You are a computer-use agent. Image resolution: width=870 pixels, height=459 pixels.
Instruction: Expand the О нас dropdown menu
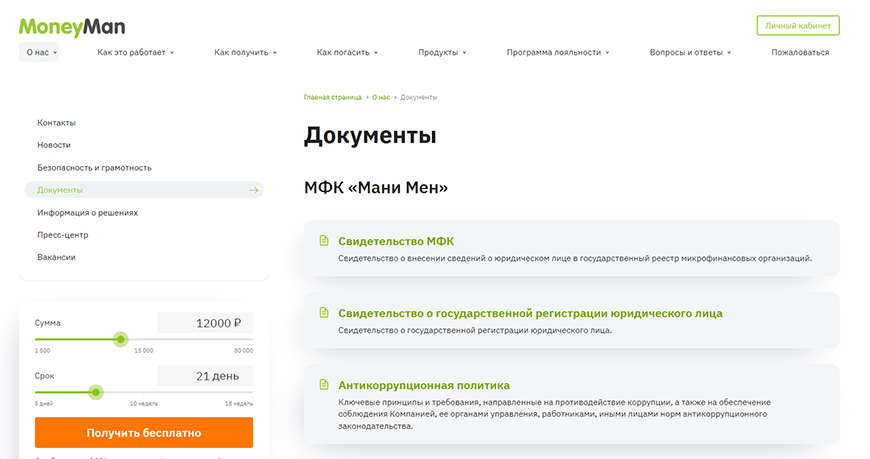(x=39, y=52)
